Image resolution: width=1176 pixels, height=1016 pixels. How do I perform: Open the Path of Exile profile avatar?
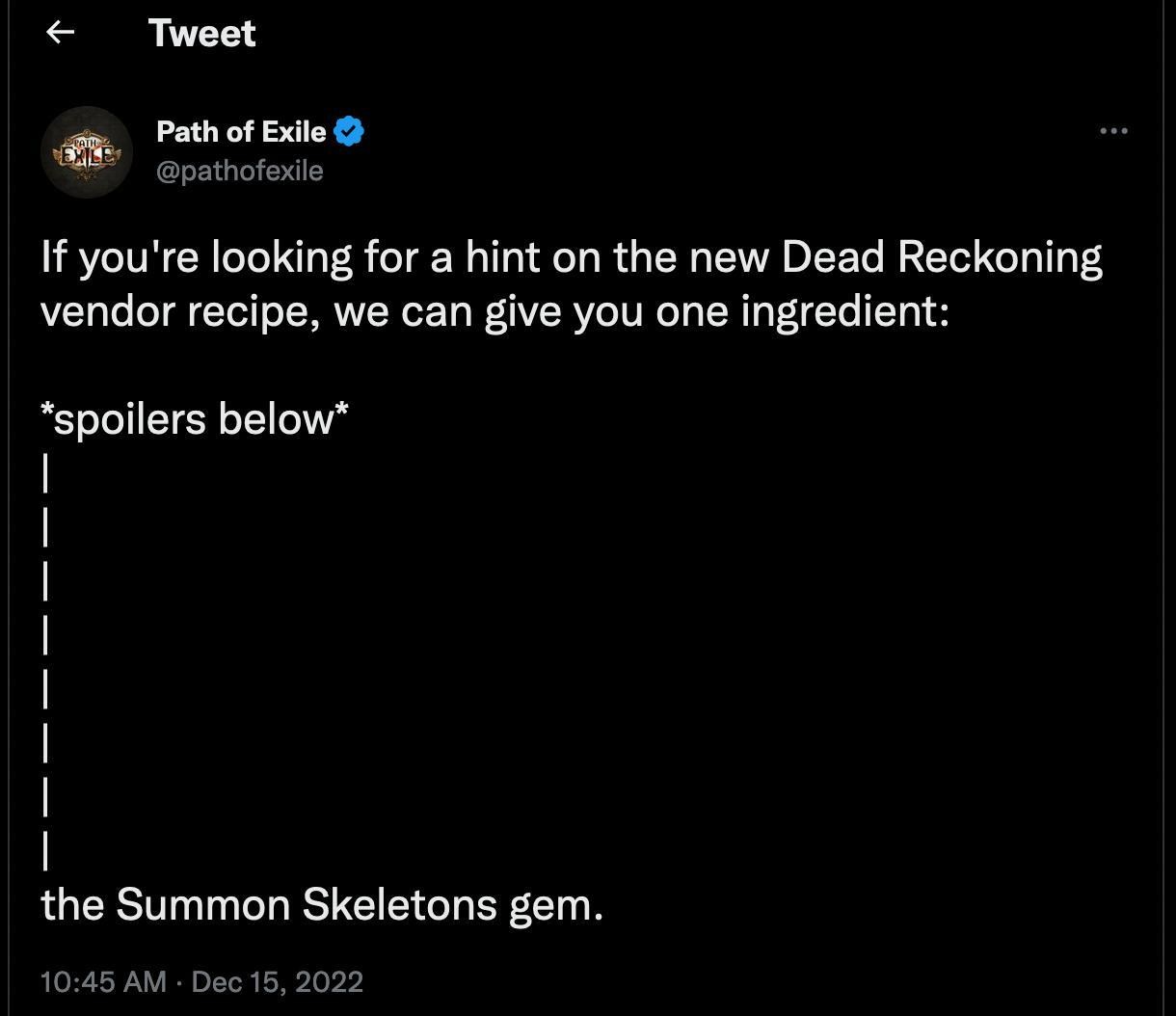pyautogui.click(x=87, y=152)
